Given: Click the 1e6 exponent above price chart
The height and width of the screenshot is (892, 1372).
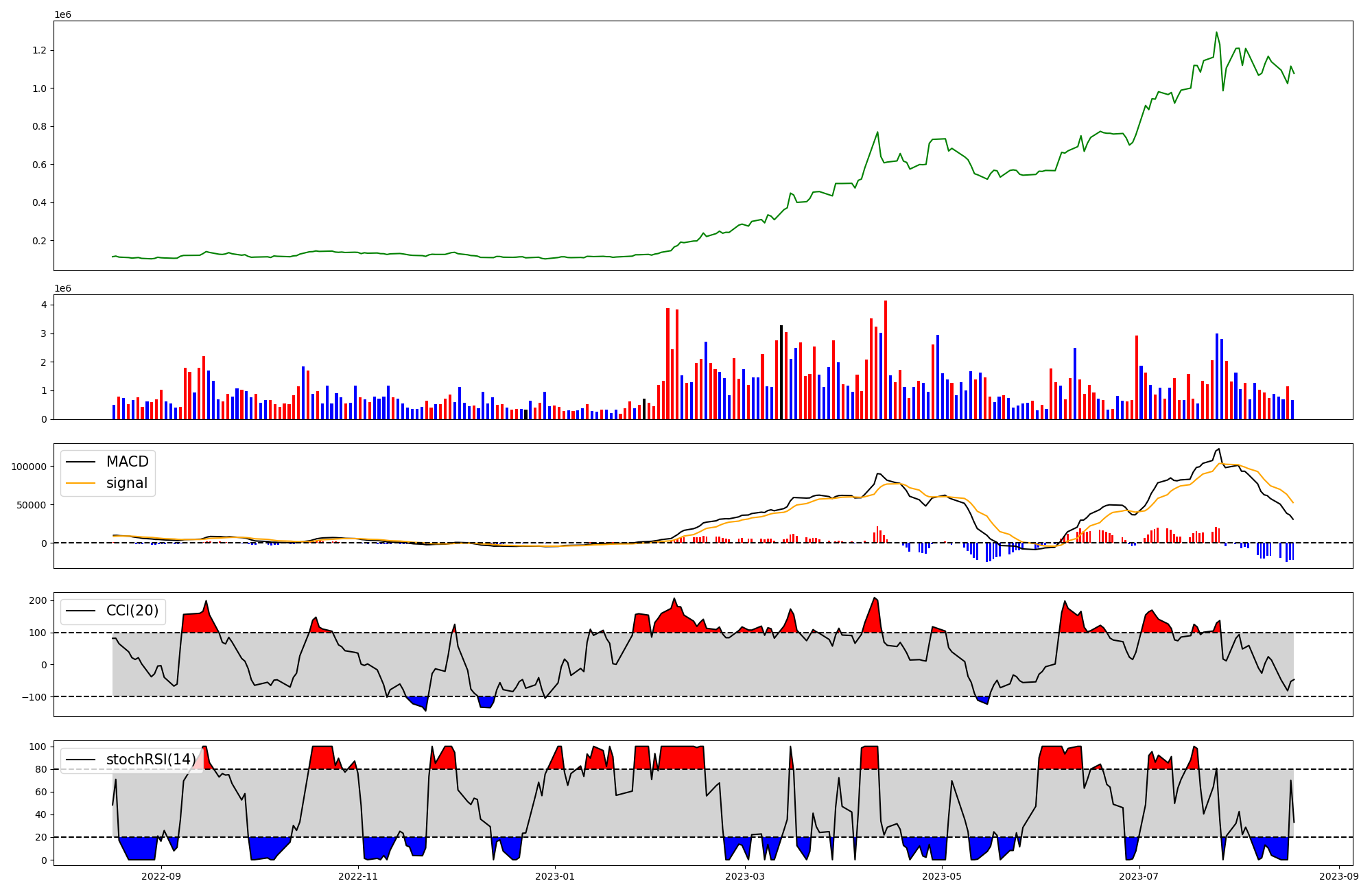Looking at the screenshot, I should pos(62,14).
